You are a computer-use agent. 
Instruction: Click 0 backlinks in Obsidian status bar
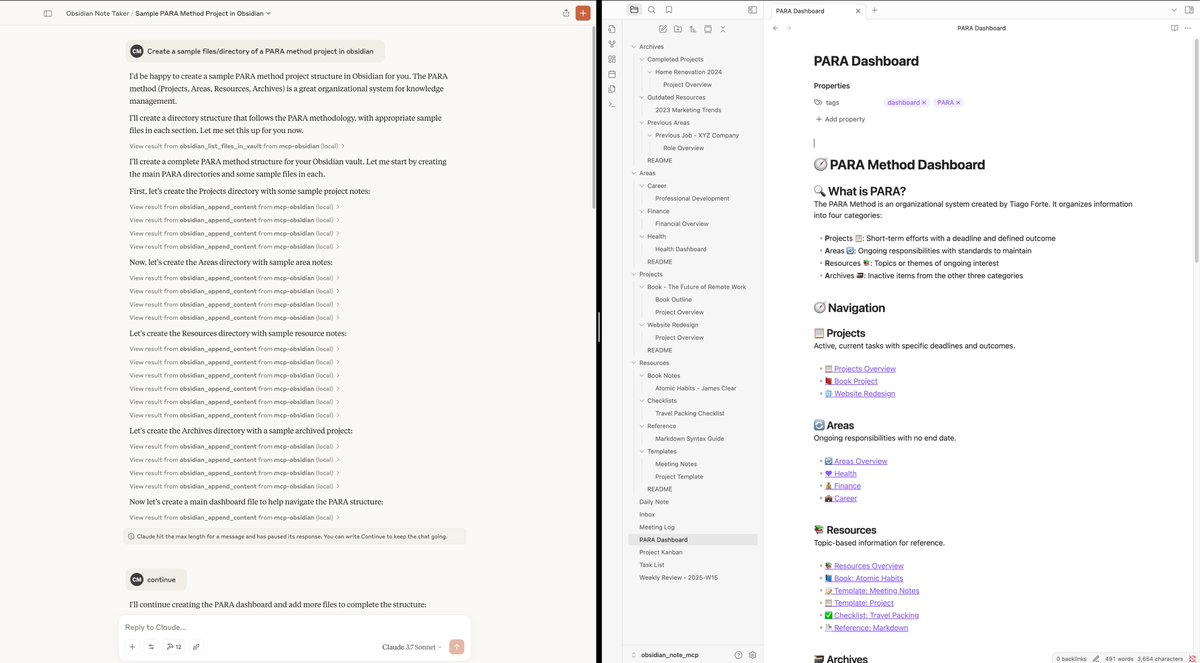click(1071, 657)
